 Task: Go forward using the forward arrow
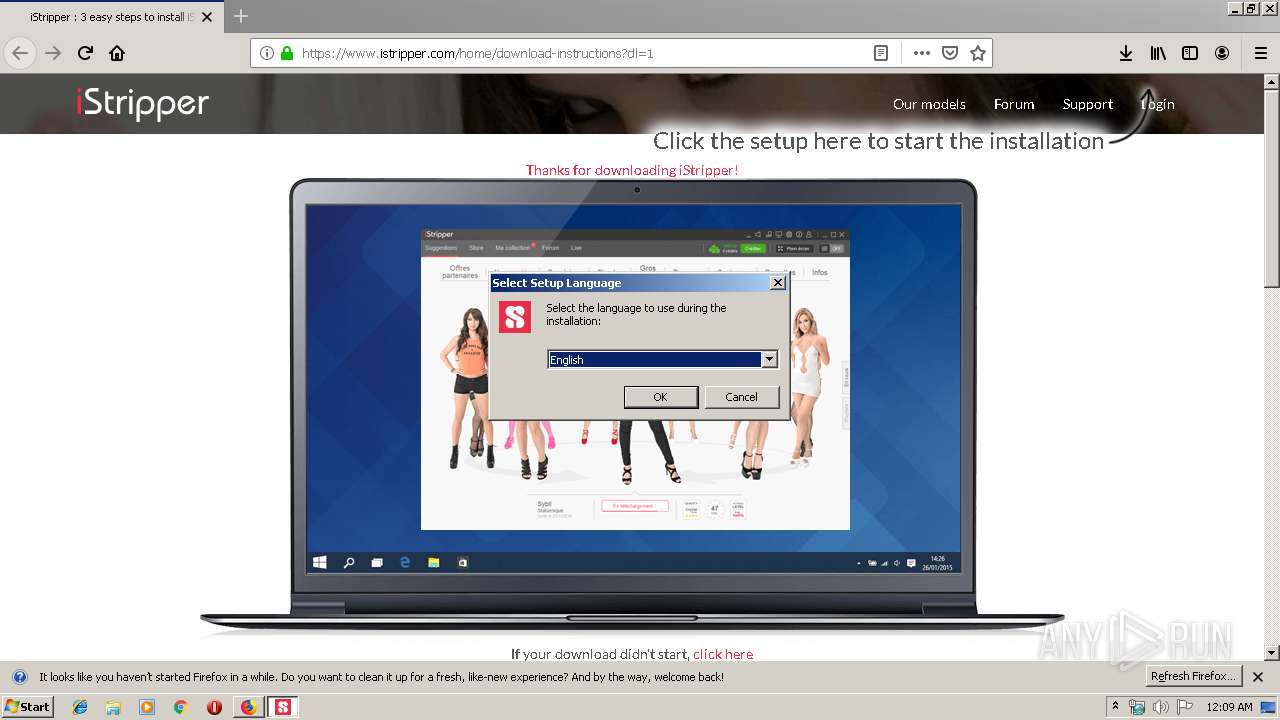[x=53, y=53]
